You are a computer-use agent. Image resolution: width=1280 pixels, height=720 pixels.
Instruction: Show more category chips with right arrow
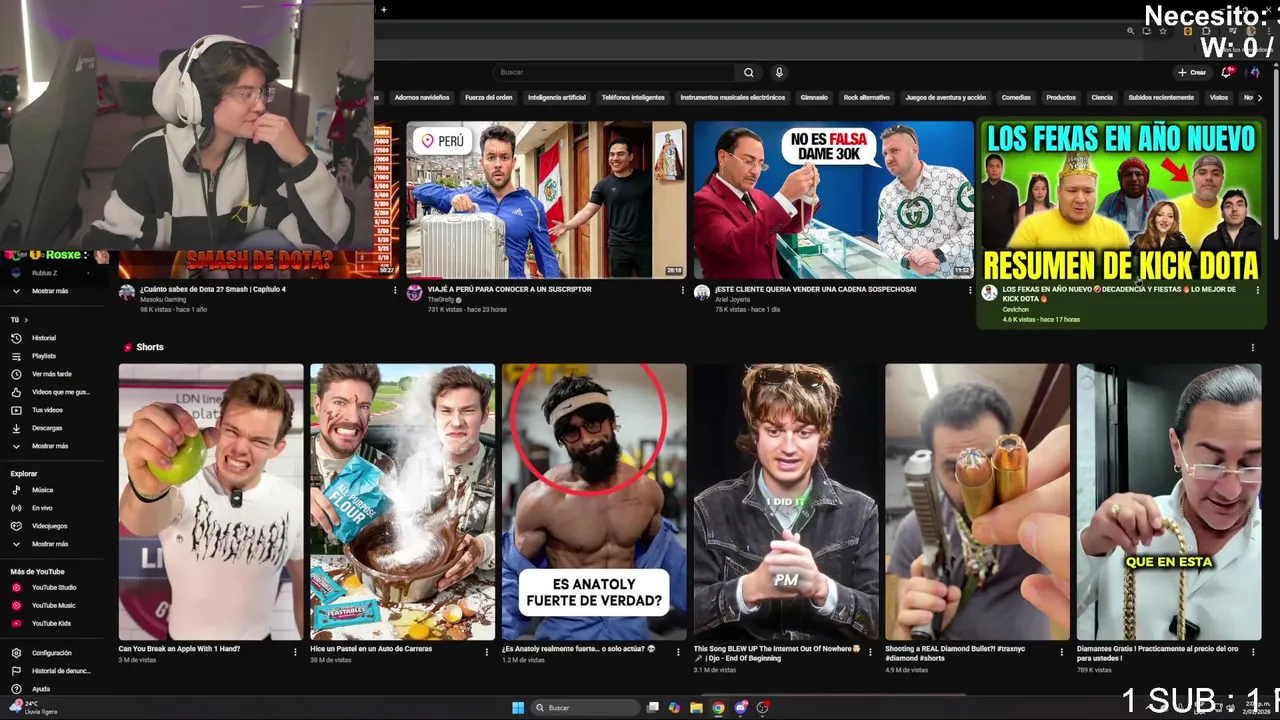tap(1259, 98)
